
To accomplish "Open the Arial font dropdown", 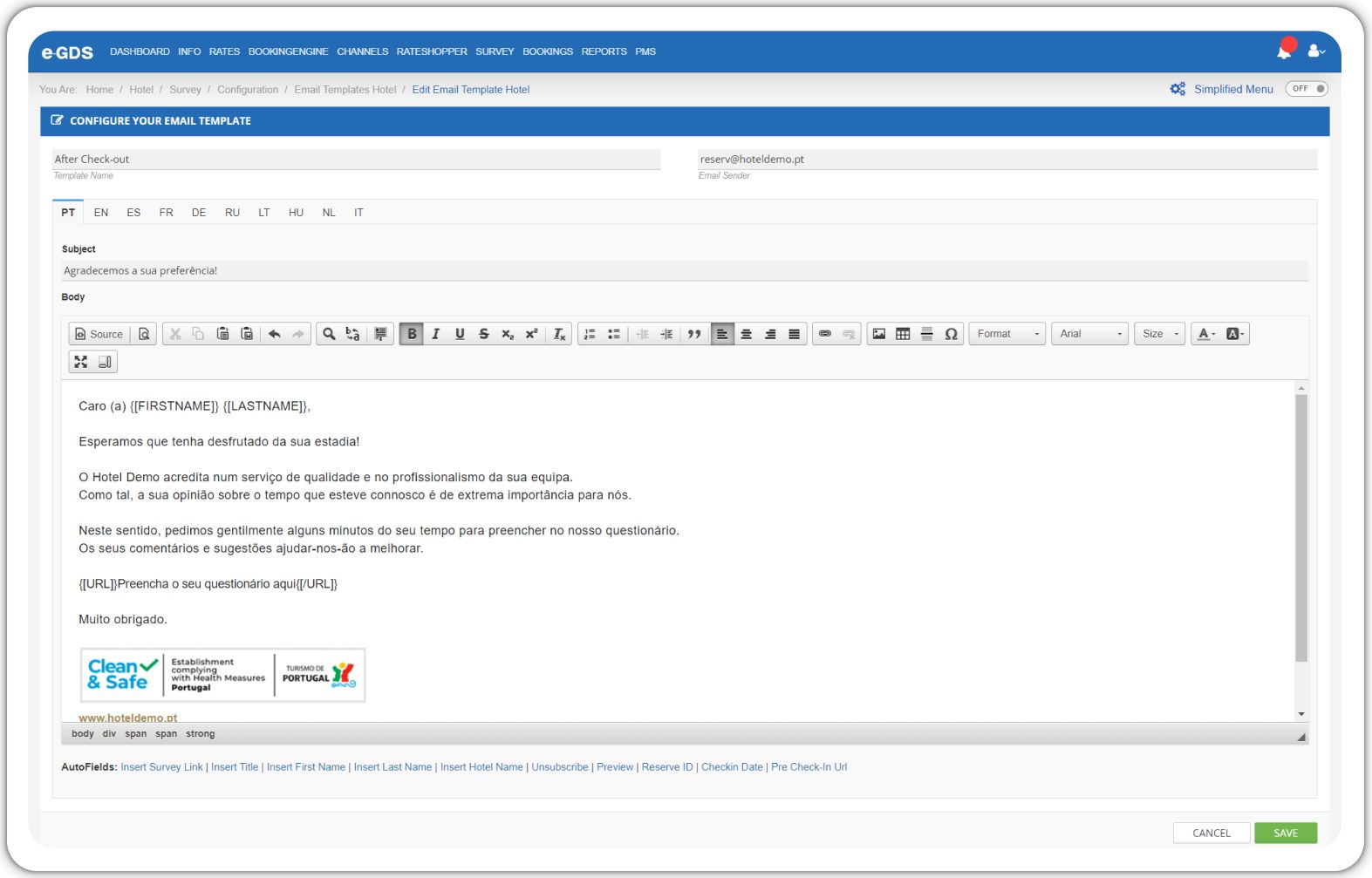I will [x=1089, y=334].
